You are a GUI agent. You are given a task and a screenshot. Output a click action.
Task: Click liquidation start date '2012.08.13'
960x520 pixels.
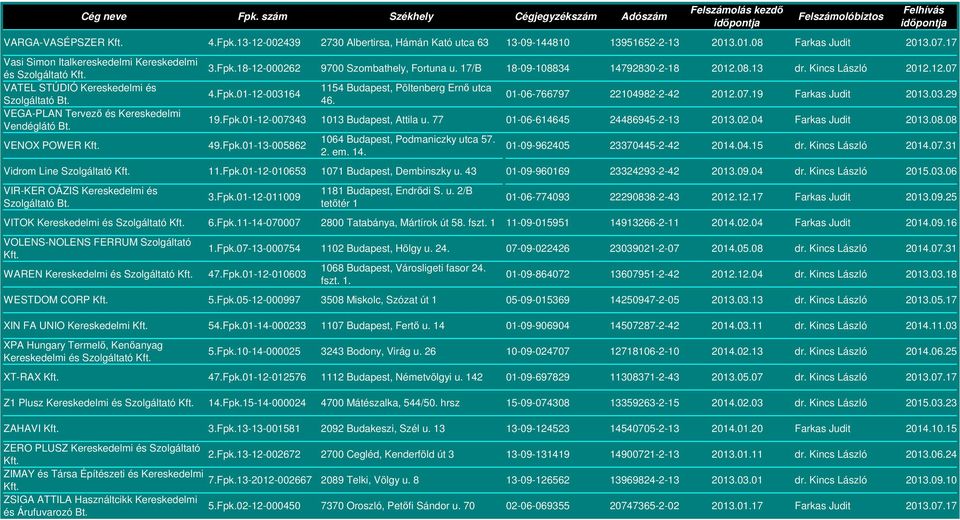(737, 69)
